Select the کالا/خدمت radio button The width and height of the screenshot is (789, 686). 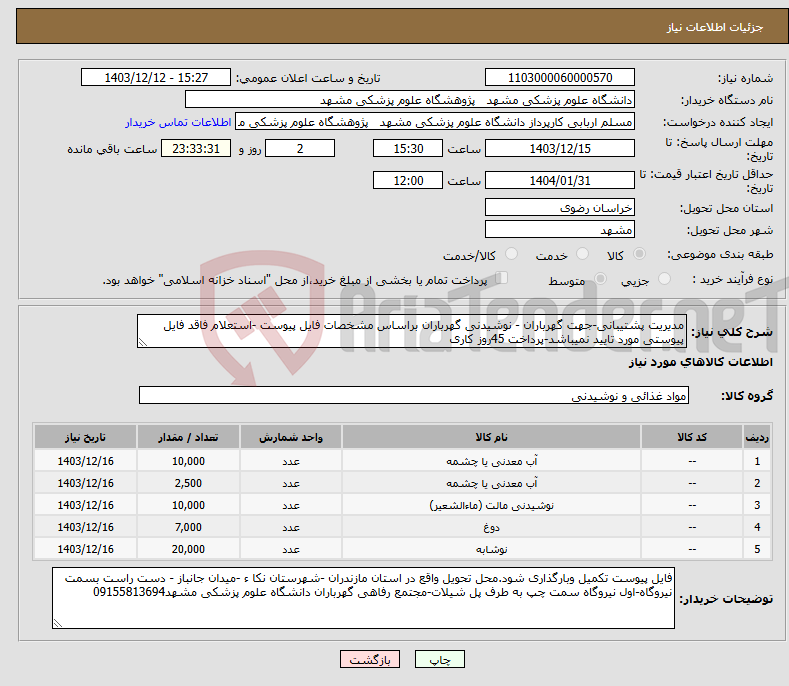tap(511, 254)
